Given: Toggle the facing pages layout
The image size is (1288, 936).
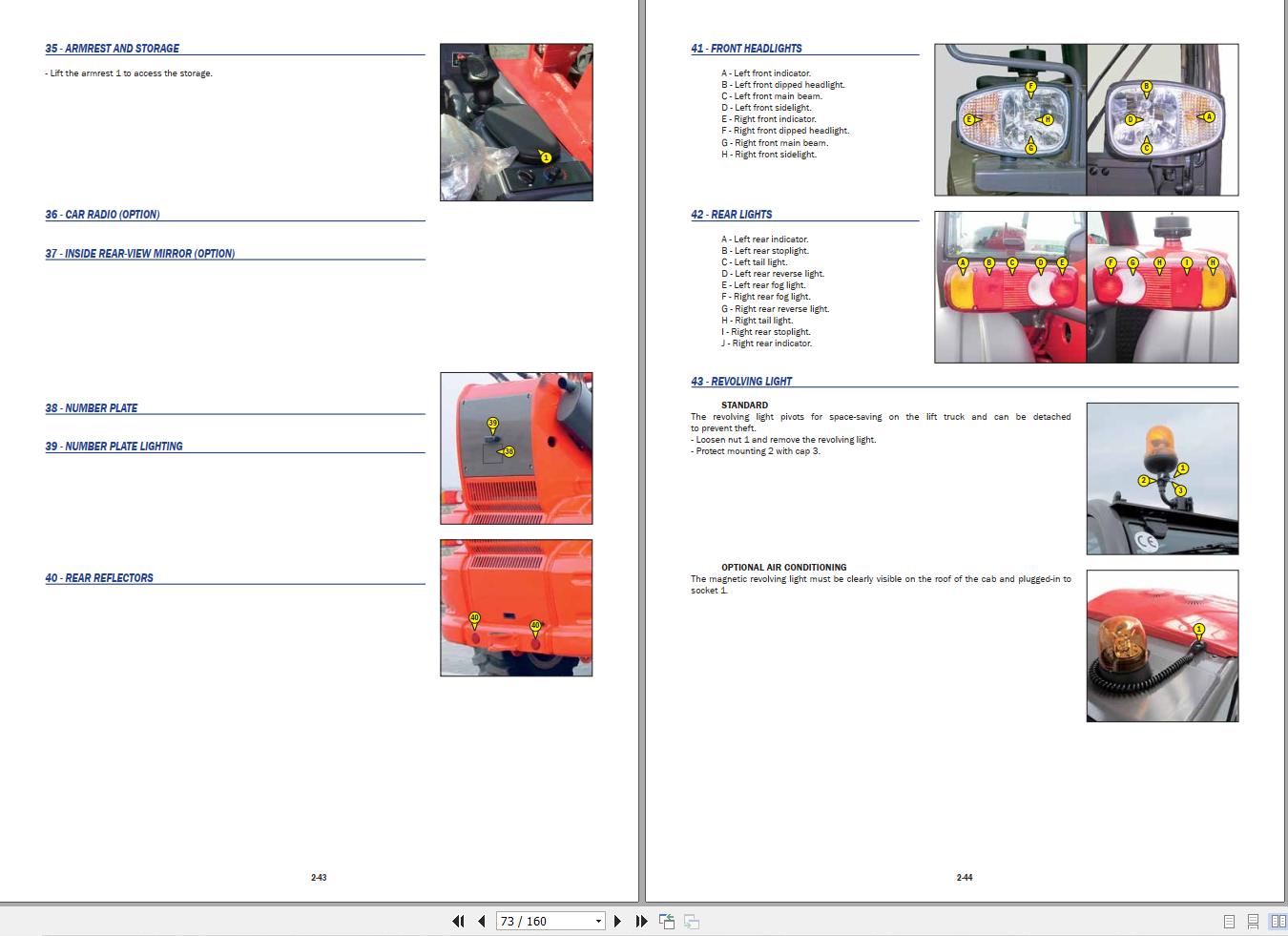Looking at the screenshot, I should tap(1278, 921).
